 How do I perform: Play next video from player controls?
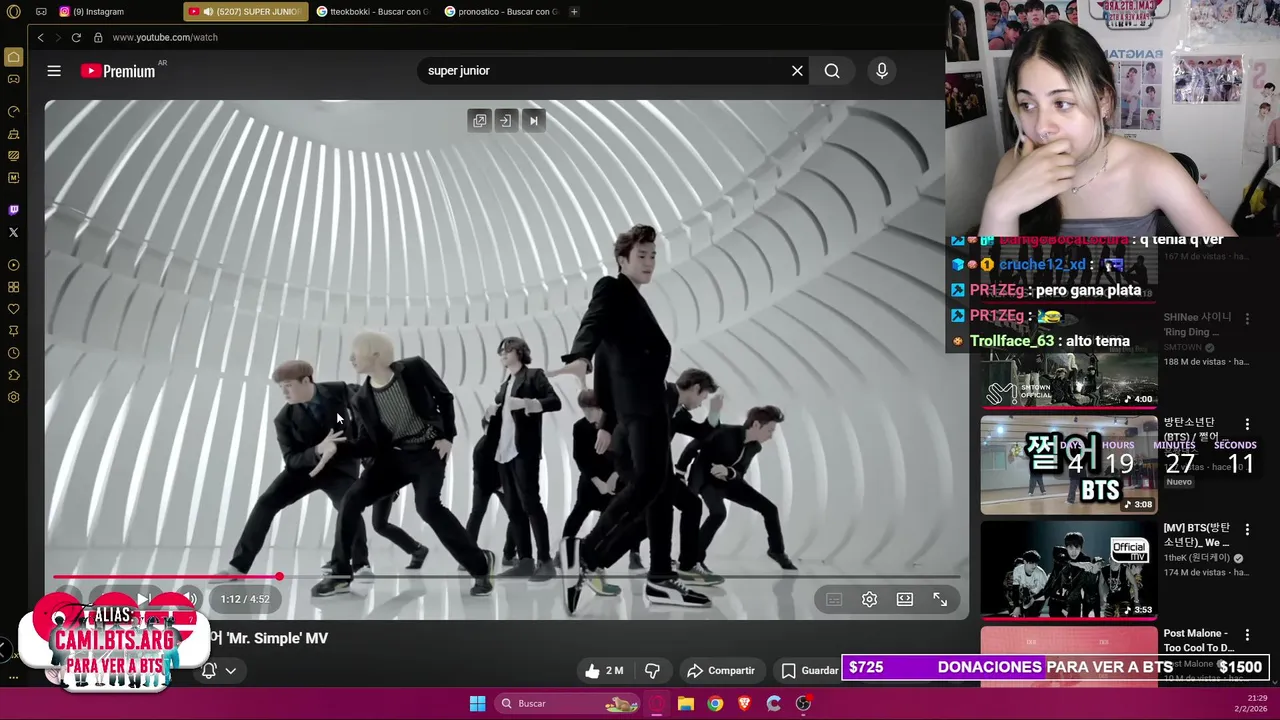coord(143,599)
